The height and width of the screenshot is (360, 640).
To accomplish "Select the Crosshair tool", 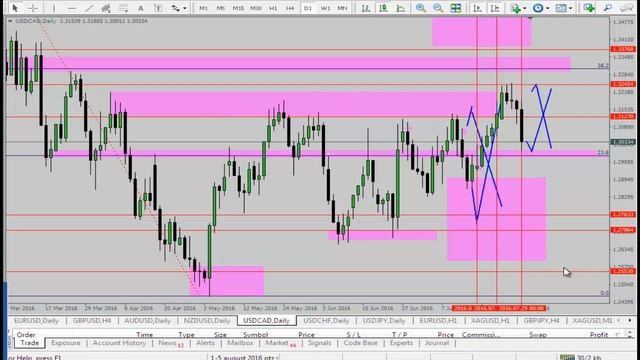I will point(33,8).
